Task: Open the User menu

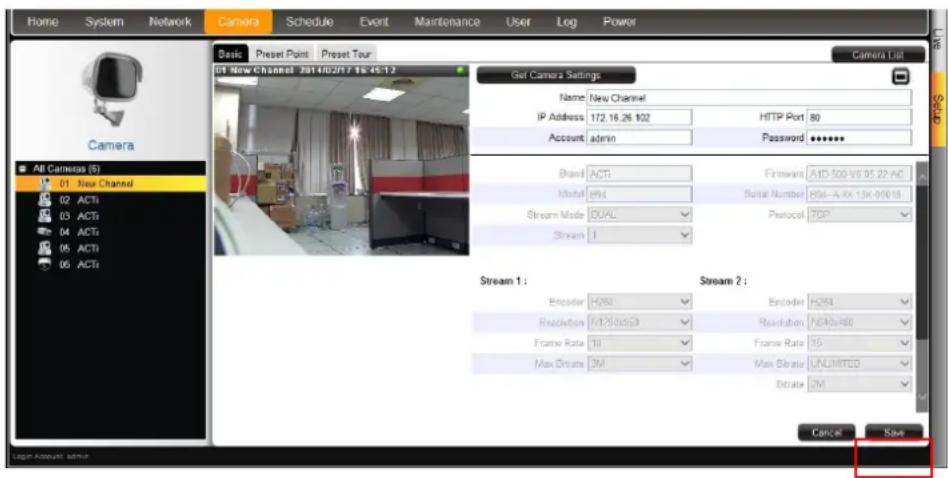Action: 518,22
